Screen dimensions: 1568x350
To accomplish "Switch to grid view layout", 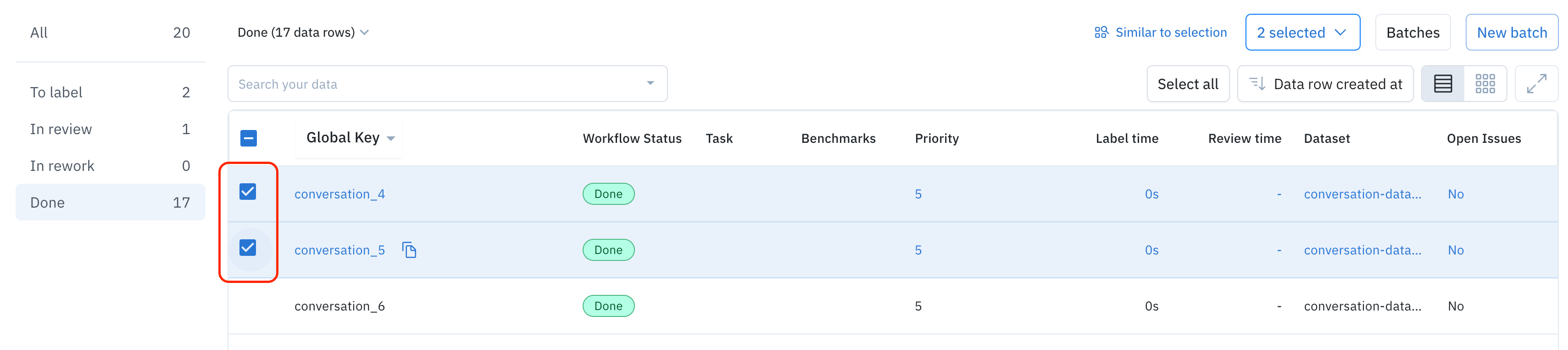I will (x=1485, y=84).
